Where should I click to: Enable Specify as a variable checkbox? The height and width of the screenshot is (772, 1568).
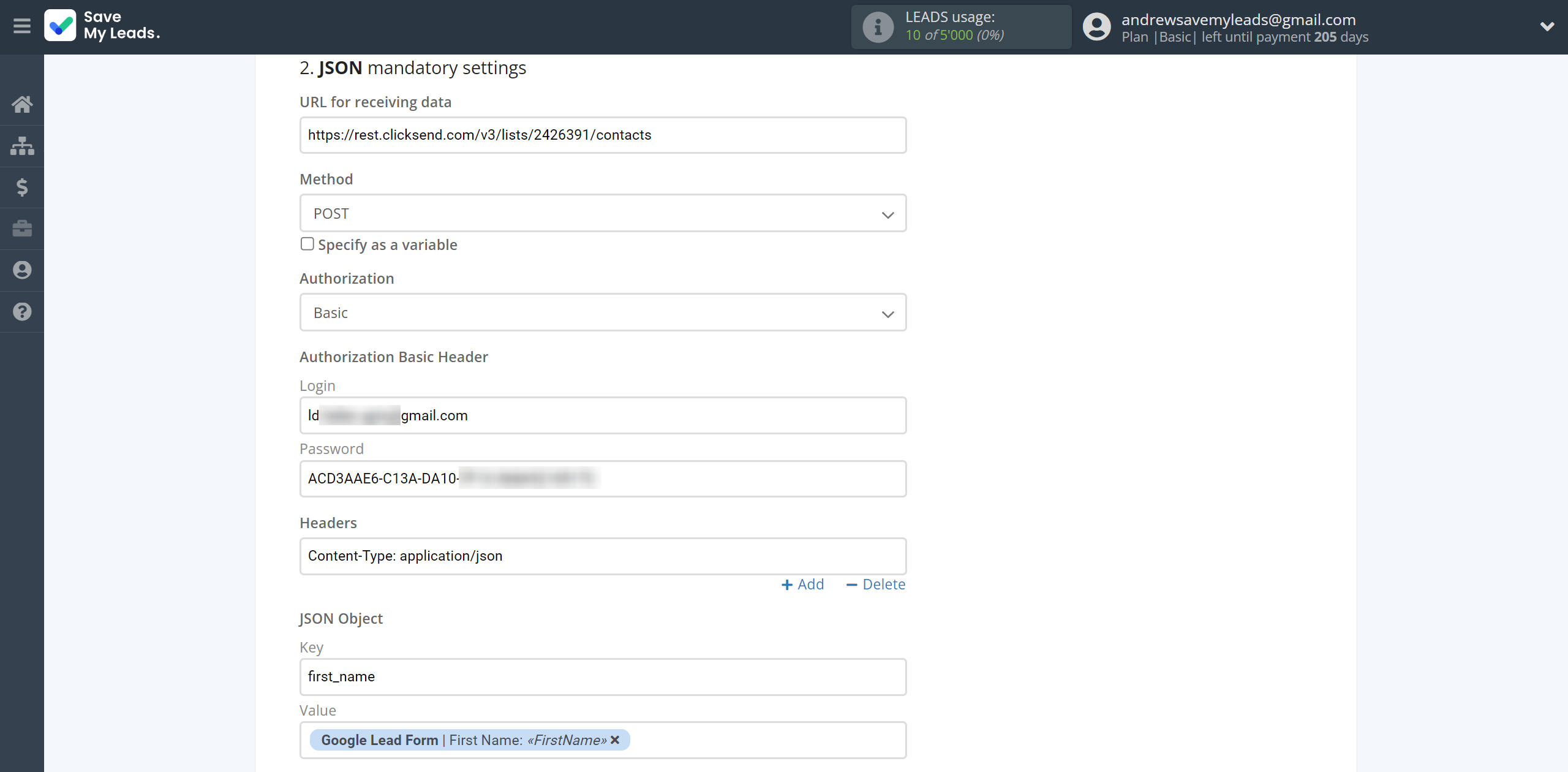[307, 244]
